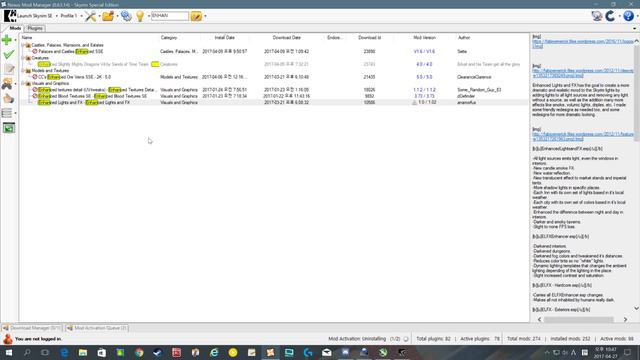Expand the folders icon dropdown arrow
The height and width of the screenshot is (360, 640).
117,16
